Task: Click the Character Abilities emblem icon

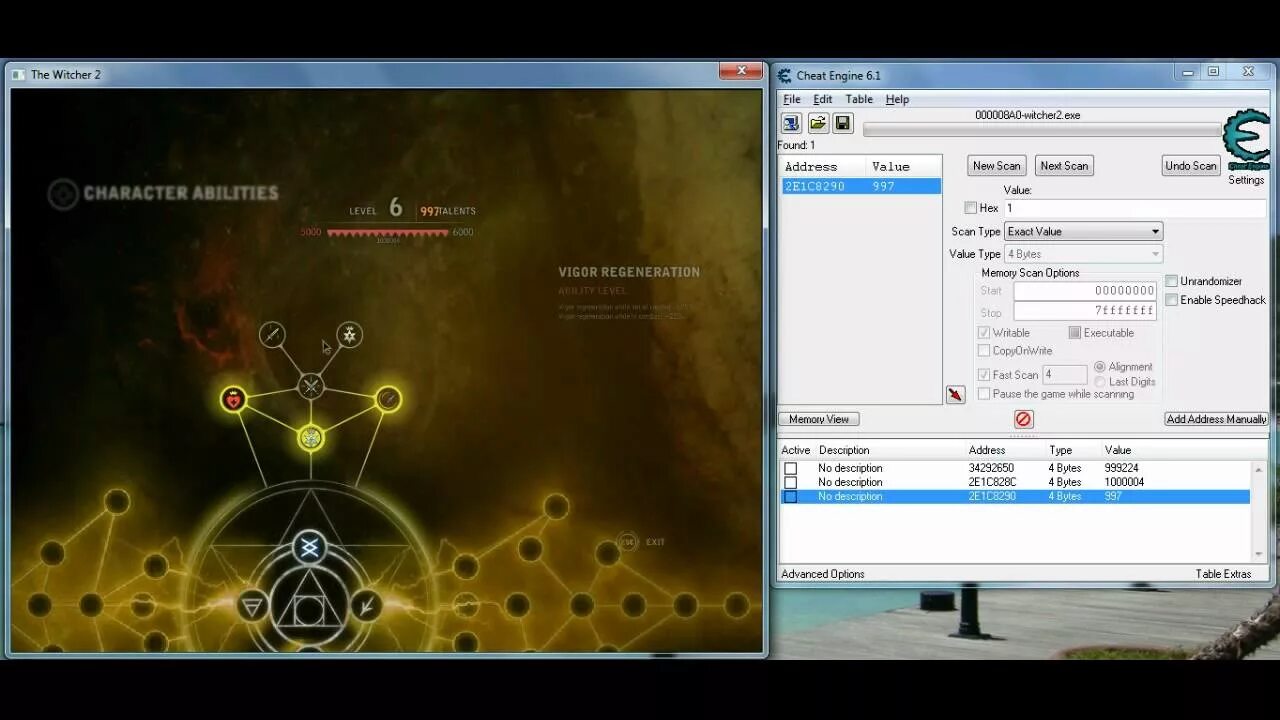Action: coord(63,194)
